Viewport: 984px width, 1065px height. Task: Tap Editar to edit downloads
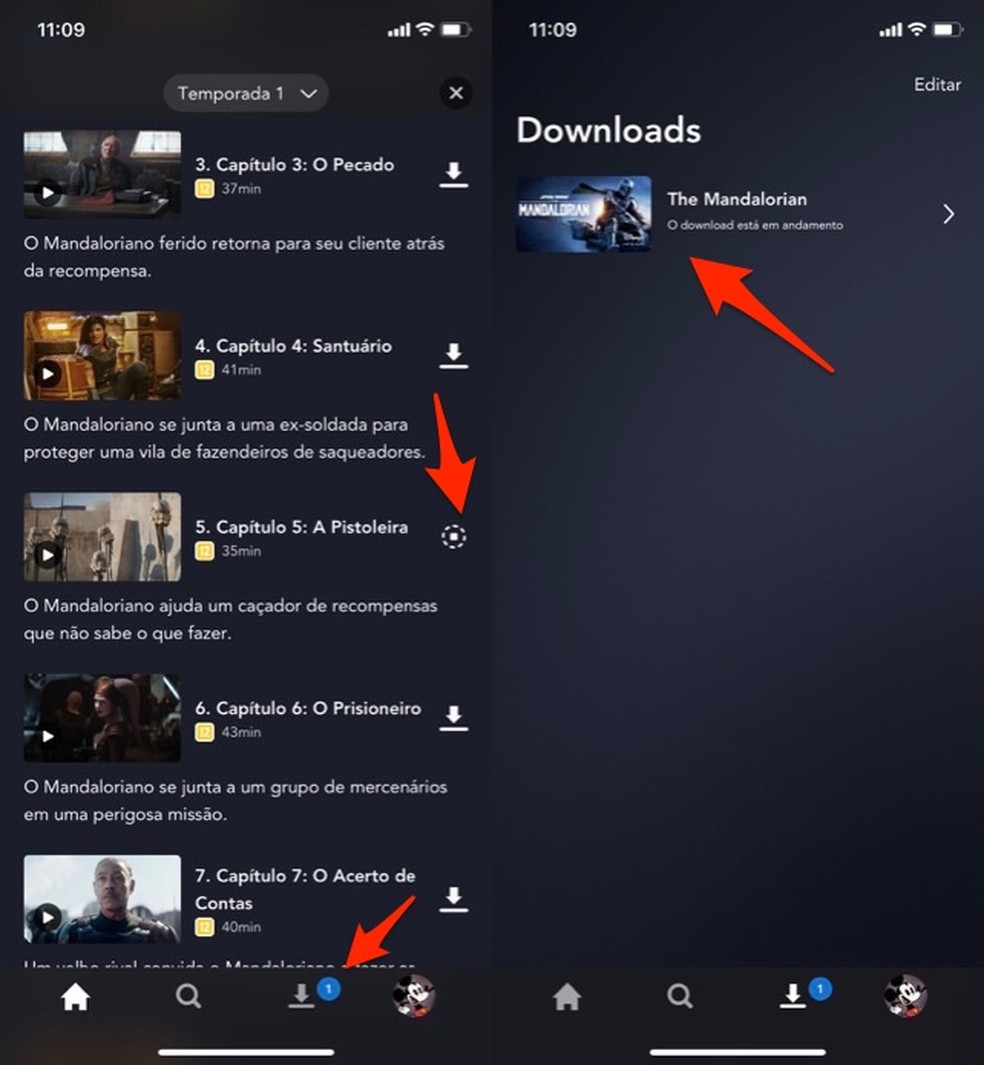tap(937, 85)
